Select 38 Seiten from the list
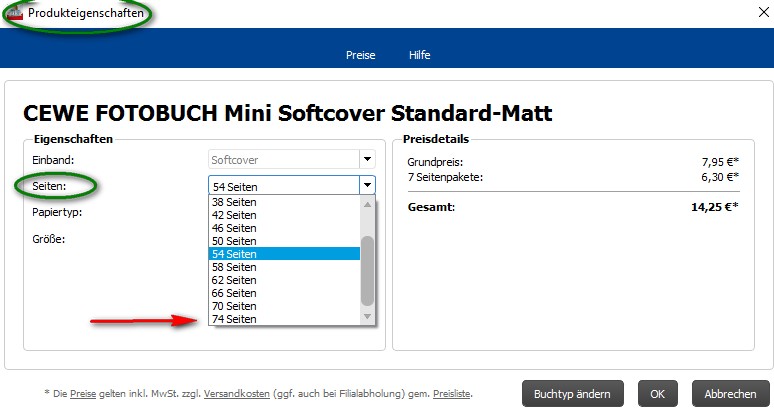Viewport: 774px width, 408px height. pyautogui.click(x=284, y=202)
